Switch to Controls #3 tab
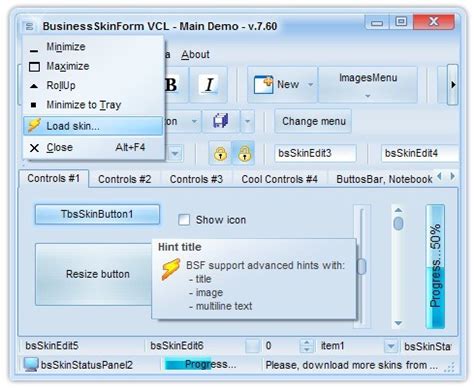Image resolution: width=474 pixels, height=389 pixels. pyautogui.click(x=196, y=179)
